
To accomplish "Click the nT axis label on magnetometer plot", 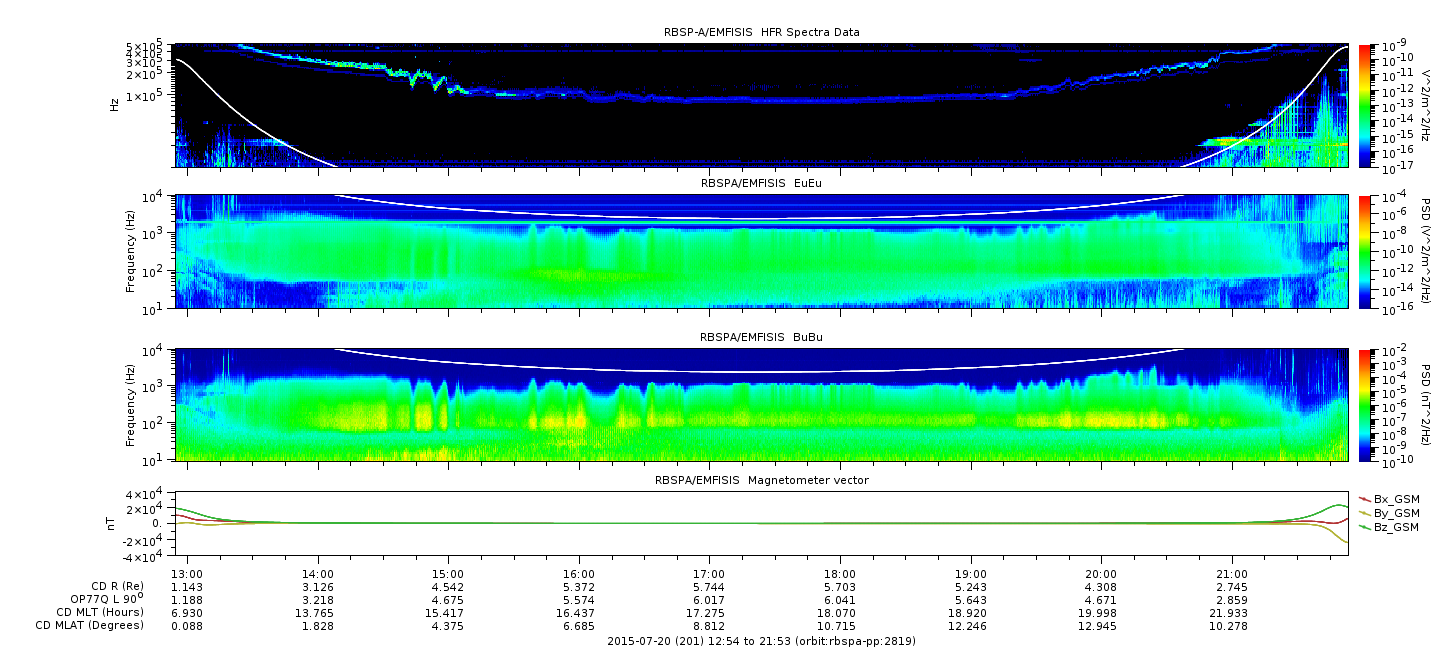I will [x=114, y=522].
